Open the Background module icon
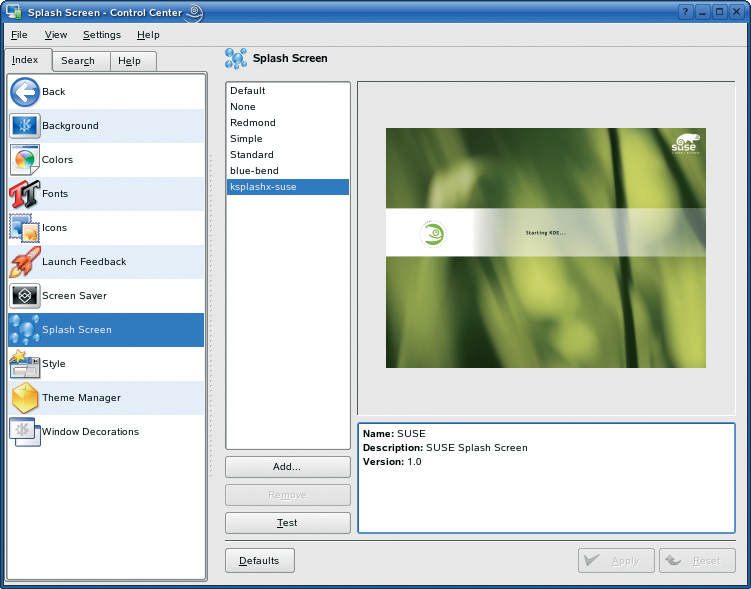The width and height of the screenshot is (751, 589). (x=25, y=126)
